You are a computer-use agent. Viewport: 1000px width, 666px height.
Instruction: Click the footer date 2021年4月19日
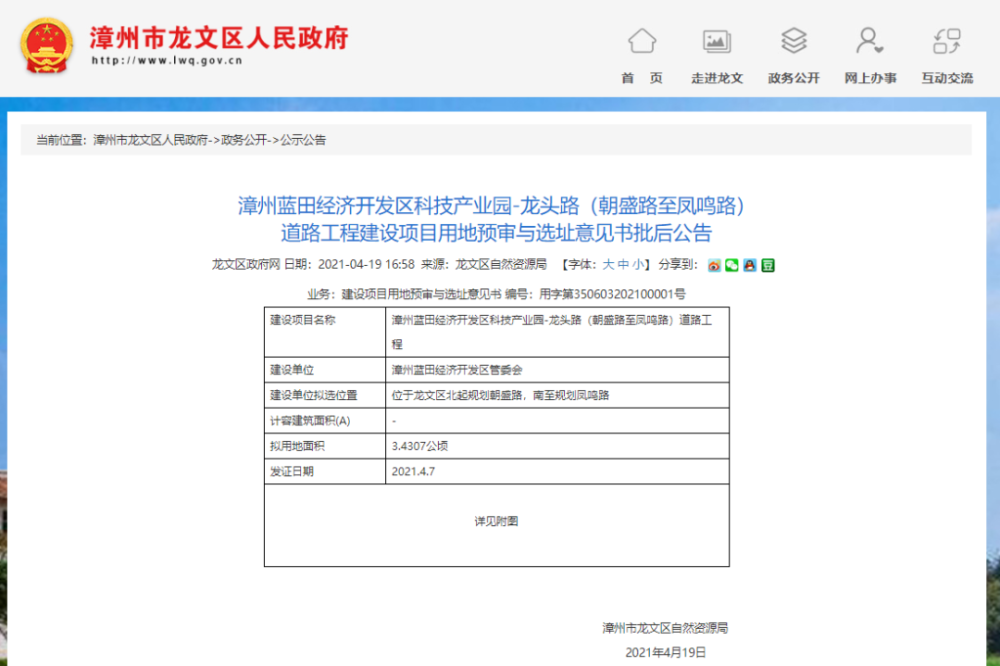tap(665, 652)
